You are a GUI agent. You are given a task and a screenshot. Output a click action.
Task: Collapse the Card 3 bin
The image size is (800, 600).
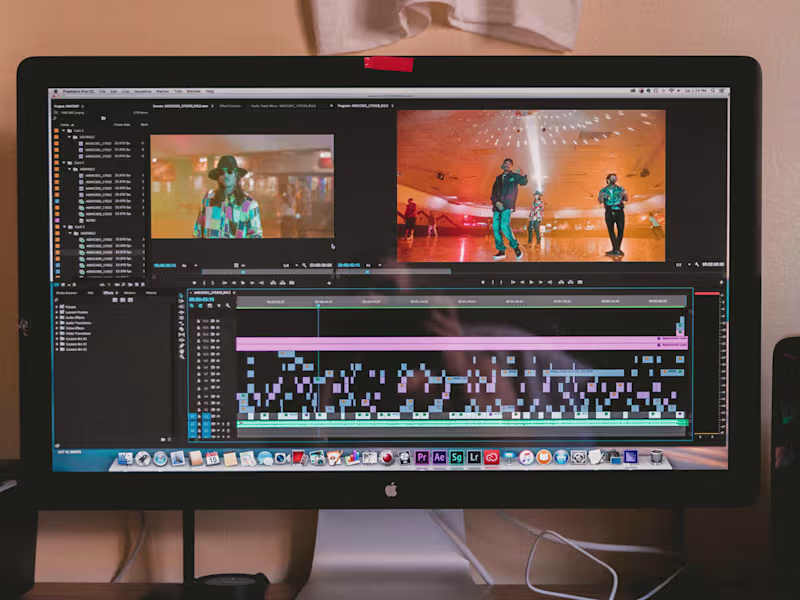click(64, 131)
